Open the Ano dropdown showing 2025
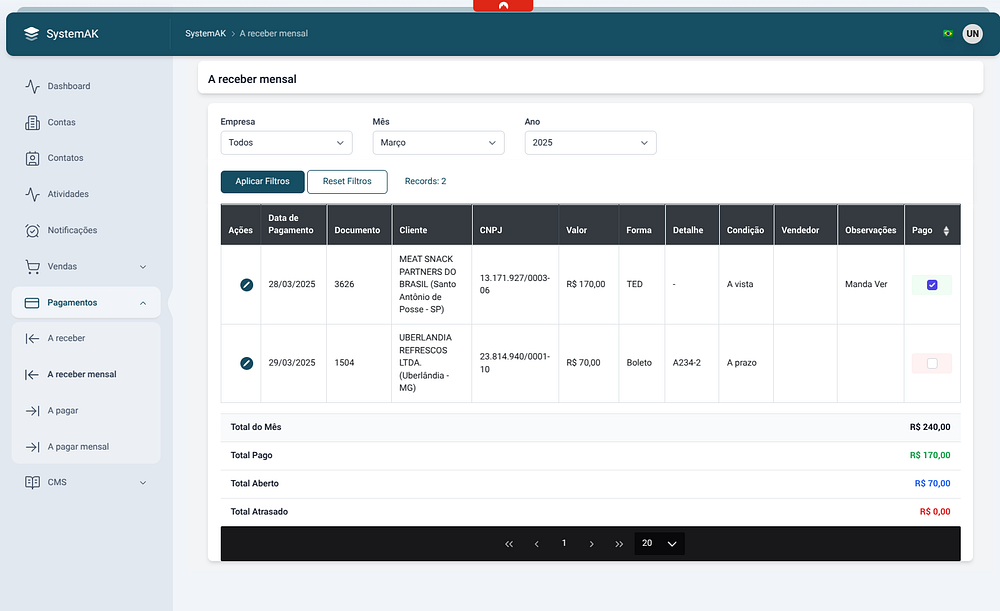Screen dimensions: 1000x611 coord(590,143)
